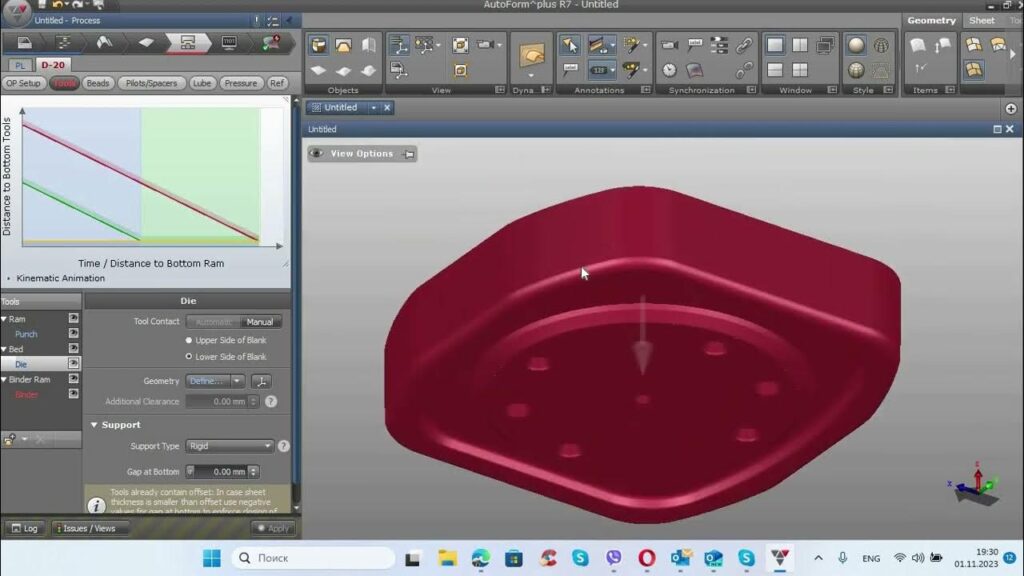The image size is (1024, 576).
Task: Click the geometry pick icon beside Define
Action: click(261, 381)
